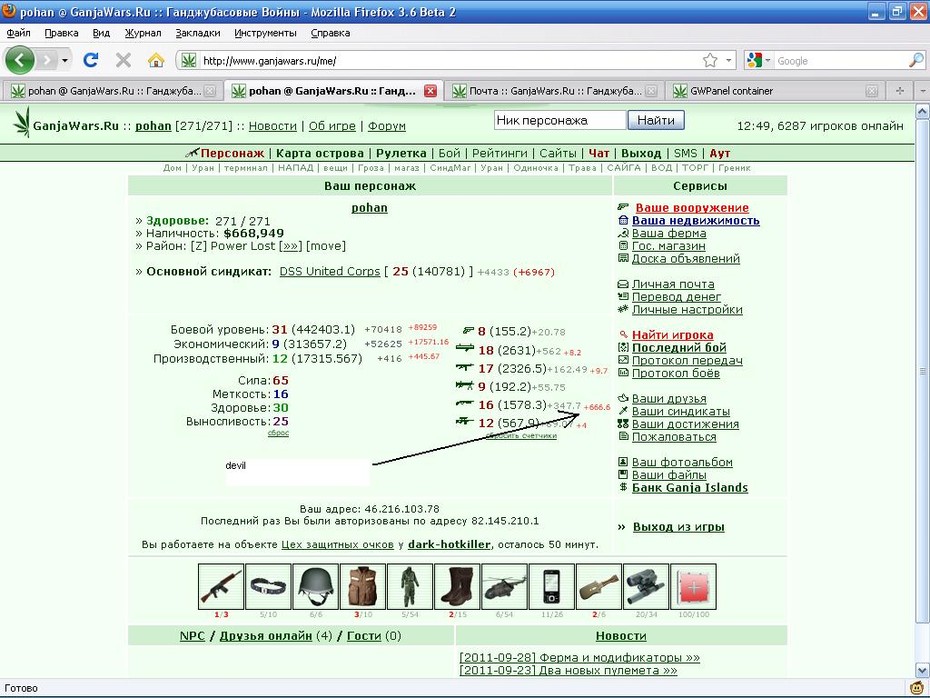Viewport: 930px width, 698px height.
Task: Switch to the GWPanel container tab
Action: 775,91
